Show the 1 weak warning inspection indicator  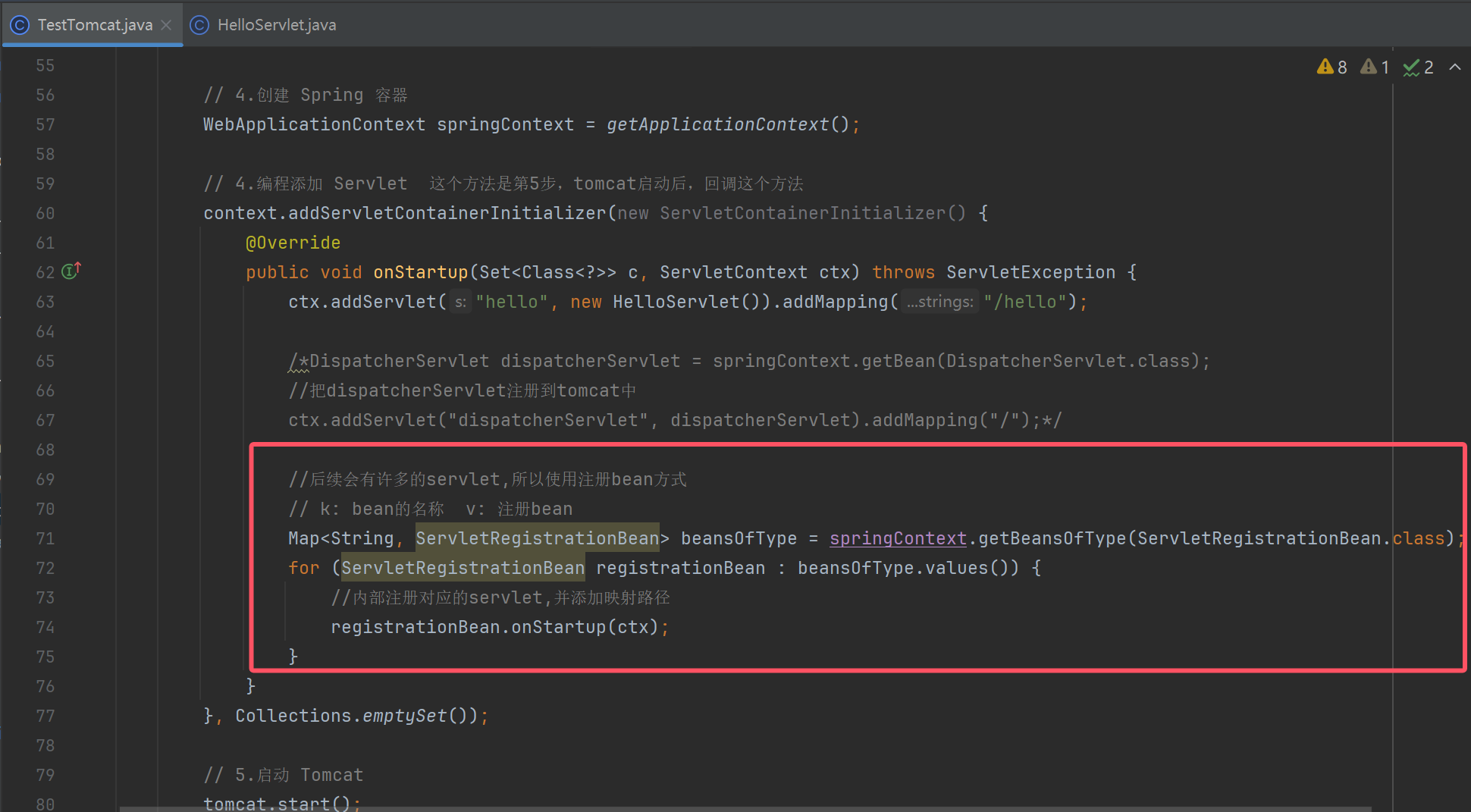[x=1375, y=67]
